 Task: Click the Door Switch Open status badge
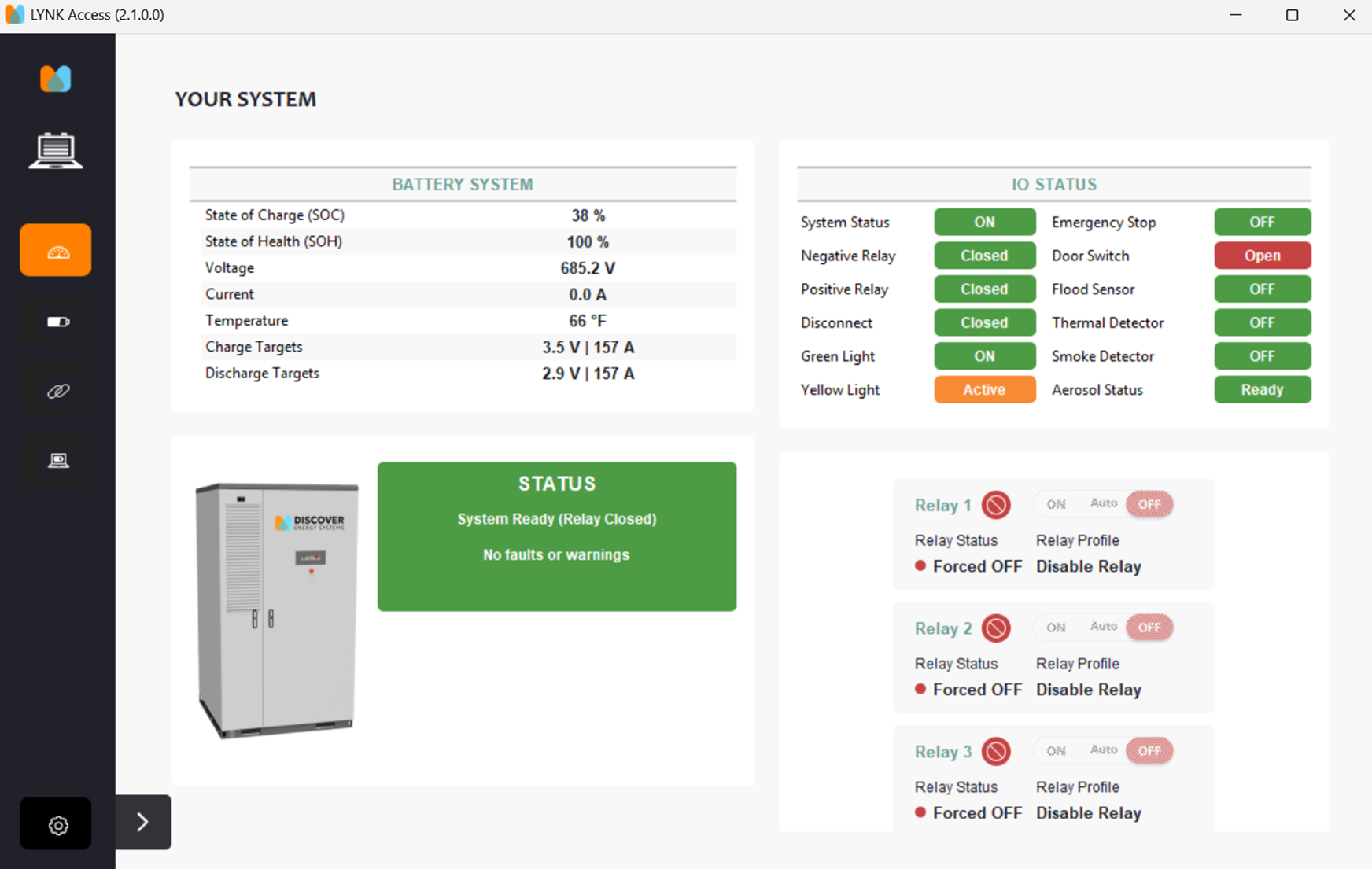[x=1262, y=256]
